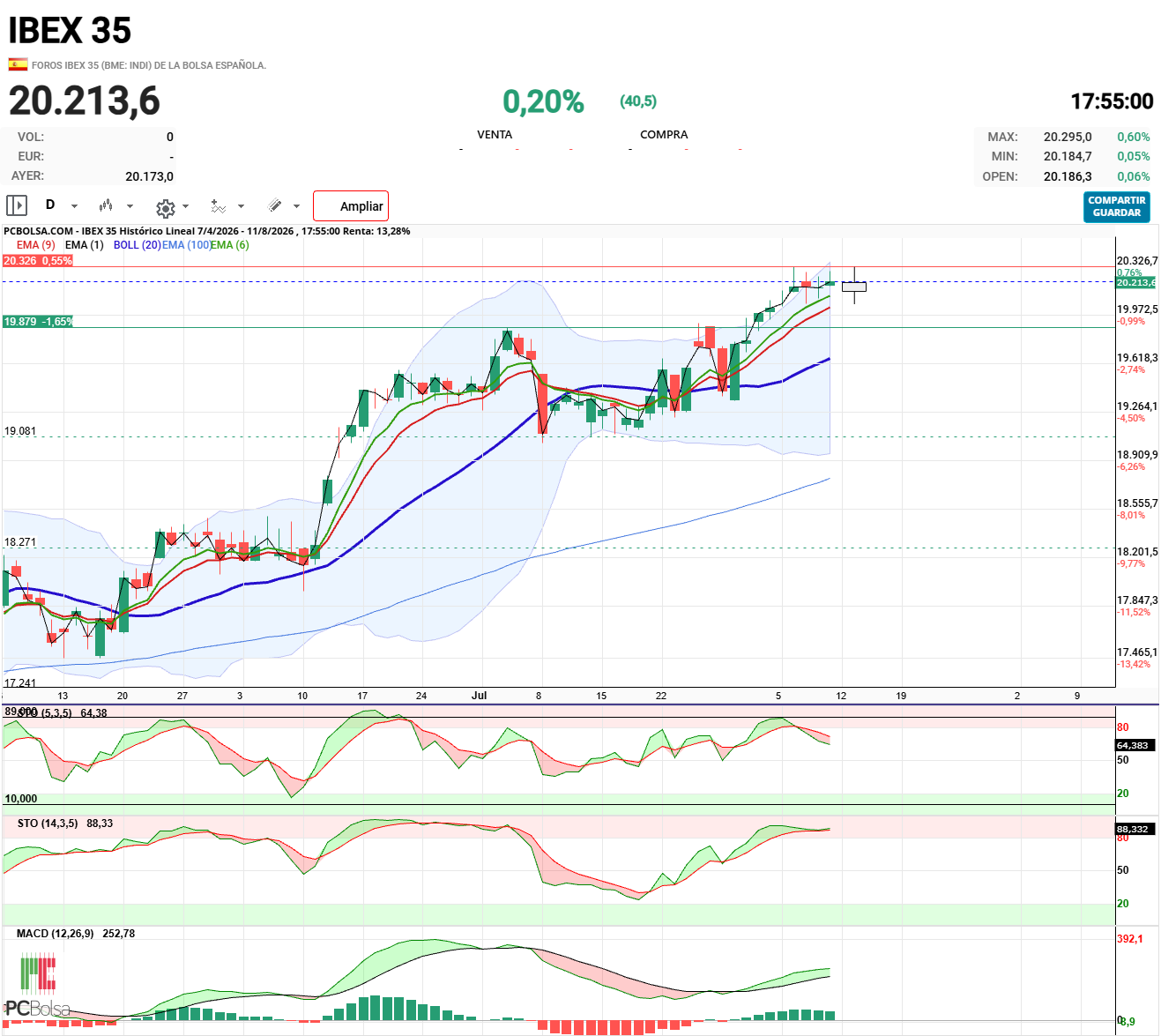Select the D daily timeframe
This screenshot has height=1036, width=1161.
coord(50,205)
